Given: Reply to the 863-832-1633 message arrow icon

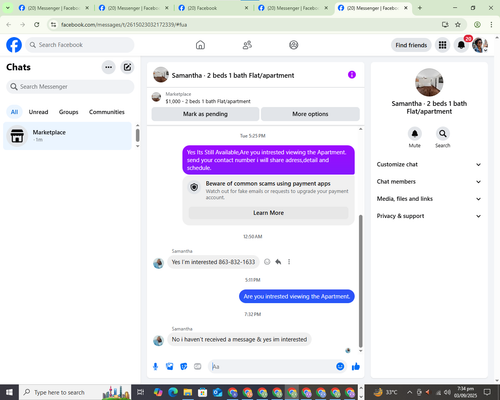Looking at the screenshot, I should point(278,262).
